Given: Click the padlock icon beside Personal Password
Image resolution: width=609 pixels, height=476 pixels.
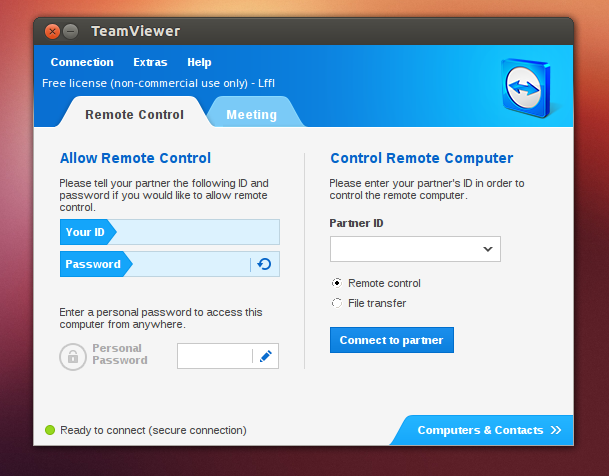Looking at the screenshot, I should click(x=73, y=356).
